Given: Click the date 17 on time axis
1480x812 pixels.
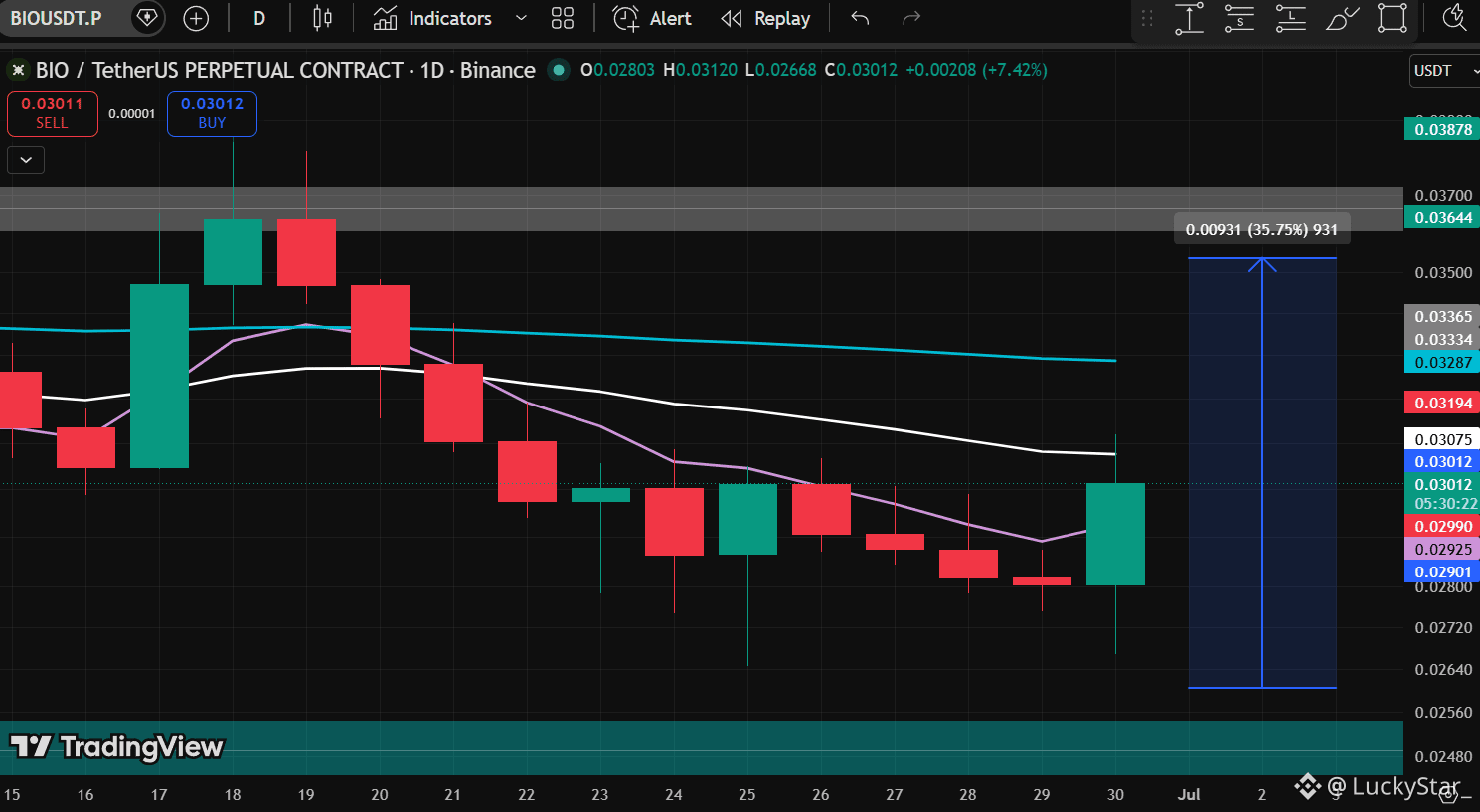Looking at the screenshot, I should [159, 795].
